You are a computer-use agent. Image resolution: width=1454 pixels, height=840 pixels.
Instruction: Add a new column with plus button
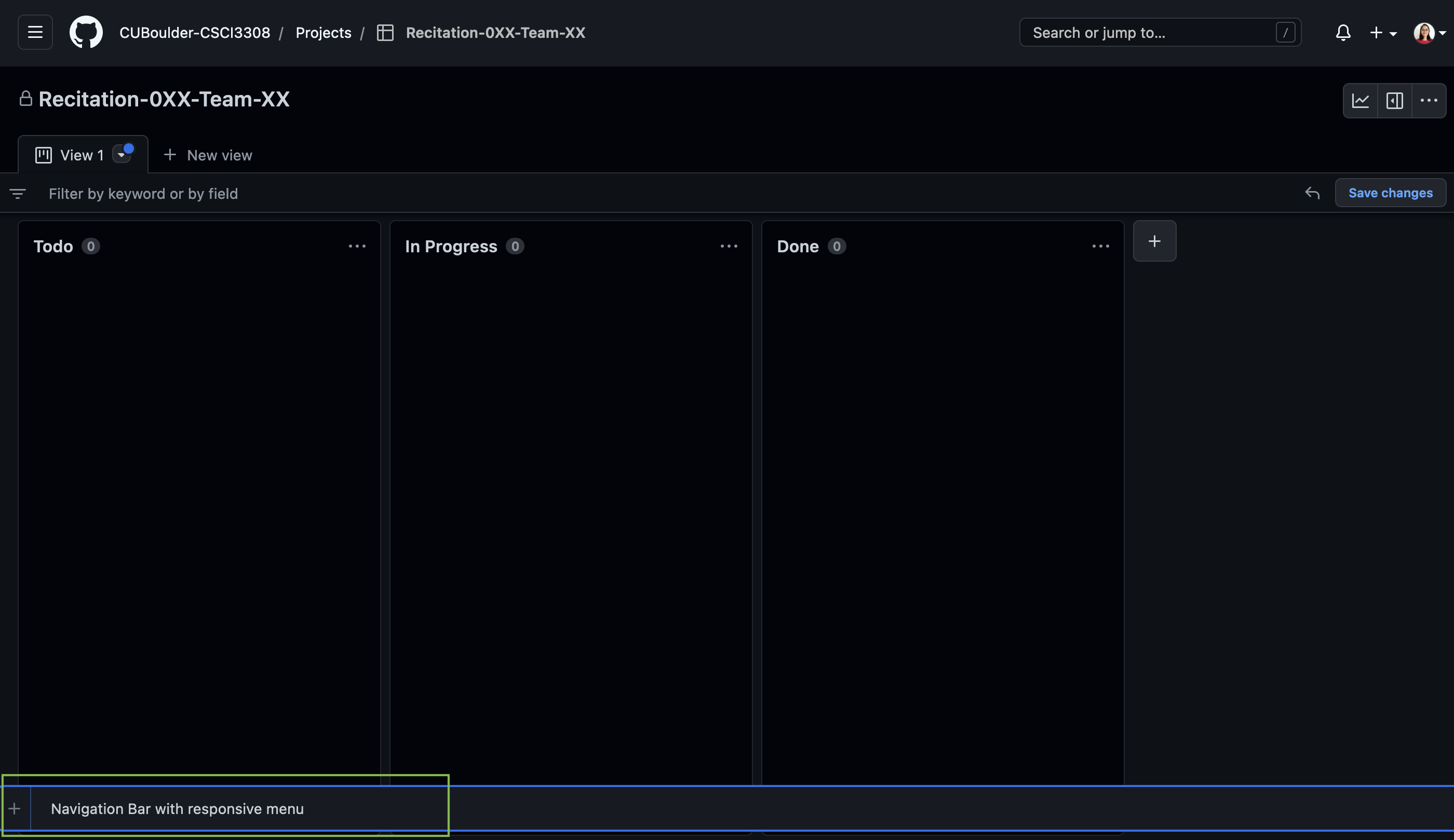coord(1154,241)
